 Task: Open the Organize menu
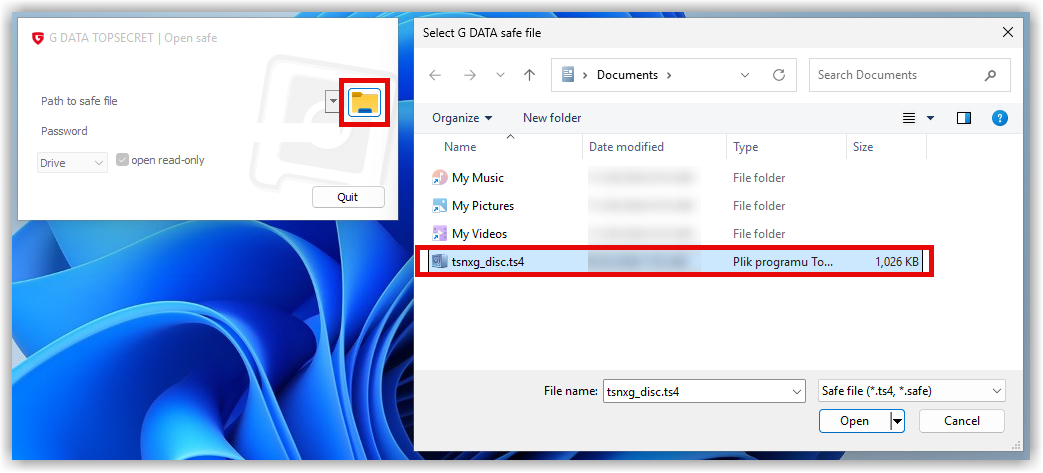462,118
